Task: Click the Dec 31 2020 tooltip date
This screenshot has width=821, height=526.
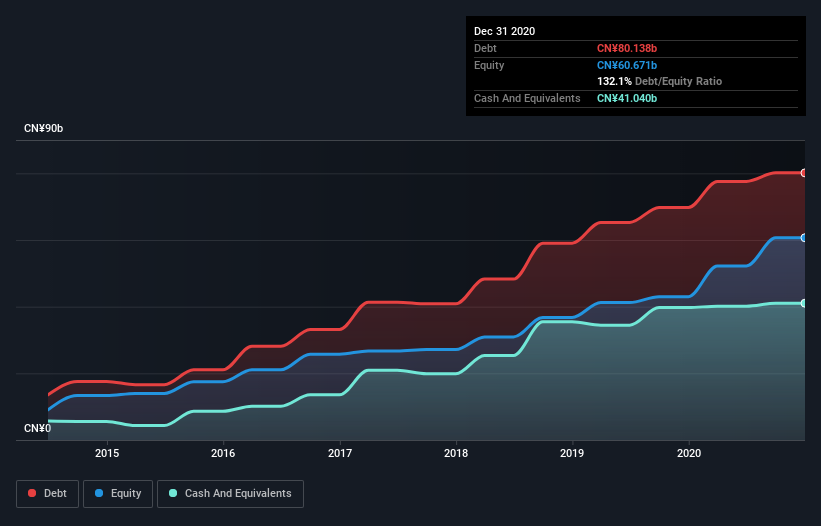Action: 504,31
